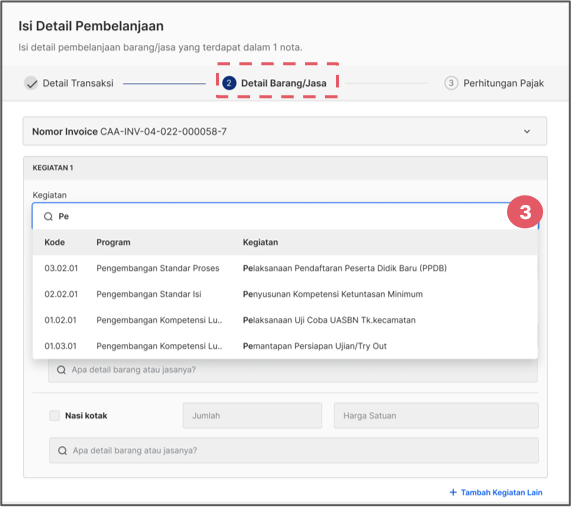Click code 01.03.01 in the list
This screenshot has height=507, width=571.
pyautogui.click(x=60, y=346)
